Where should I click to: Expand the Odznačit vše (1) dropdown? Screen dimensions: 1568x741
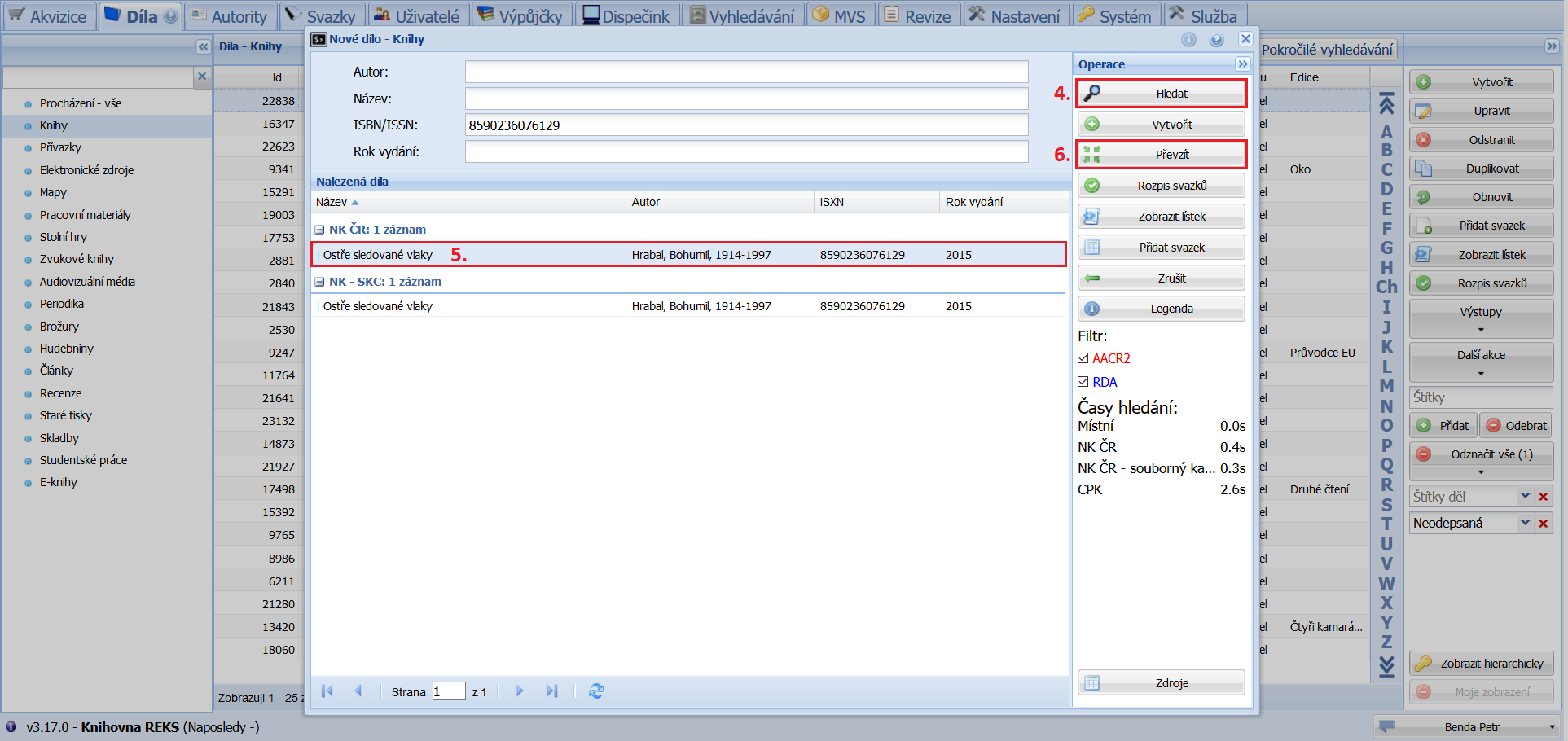(1481, 472)
